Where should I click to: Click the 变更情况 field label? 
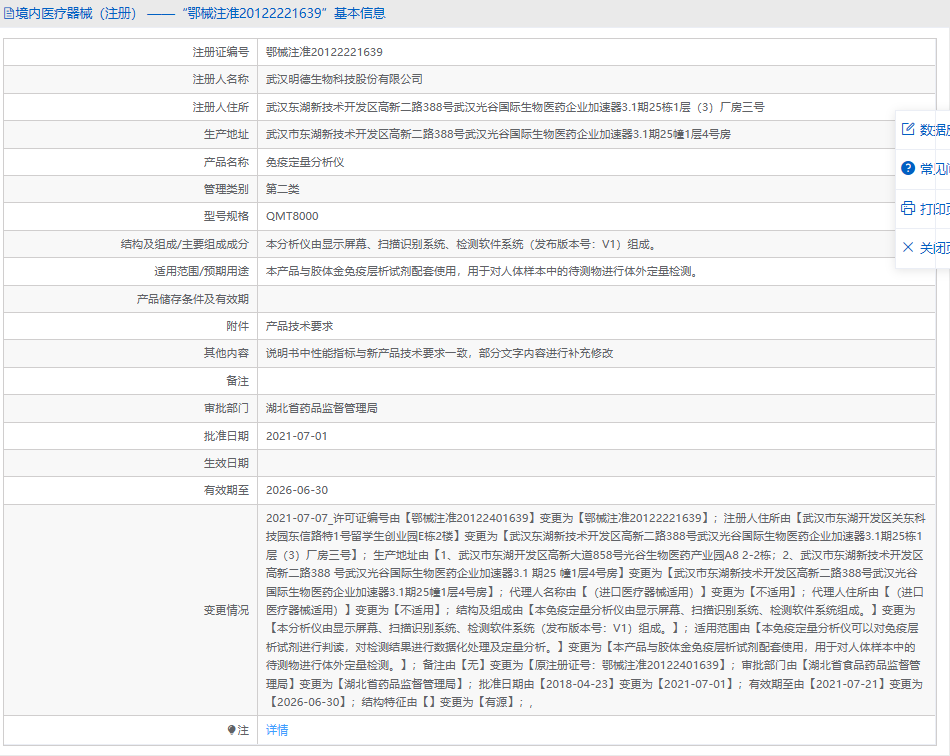[226, 611]
